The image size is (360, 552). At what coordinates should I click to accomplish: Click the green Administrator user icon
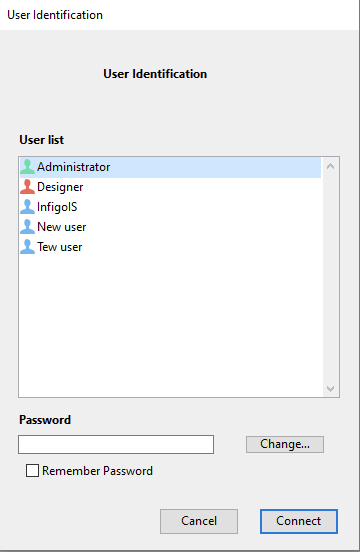click(27, 167)
